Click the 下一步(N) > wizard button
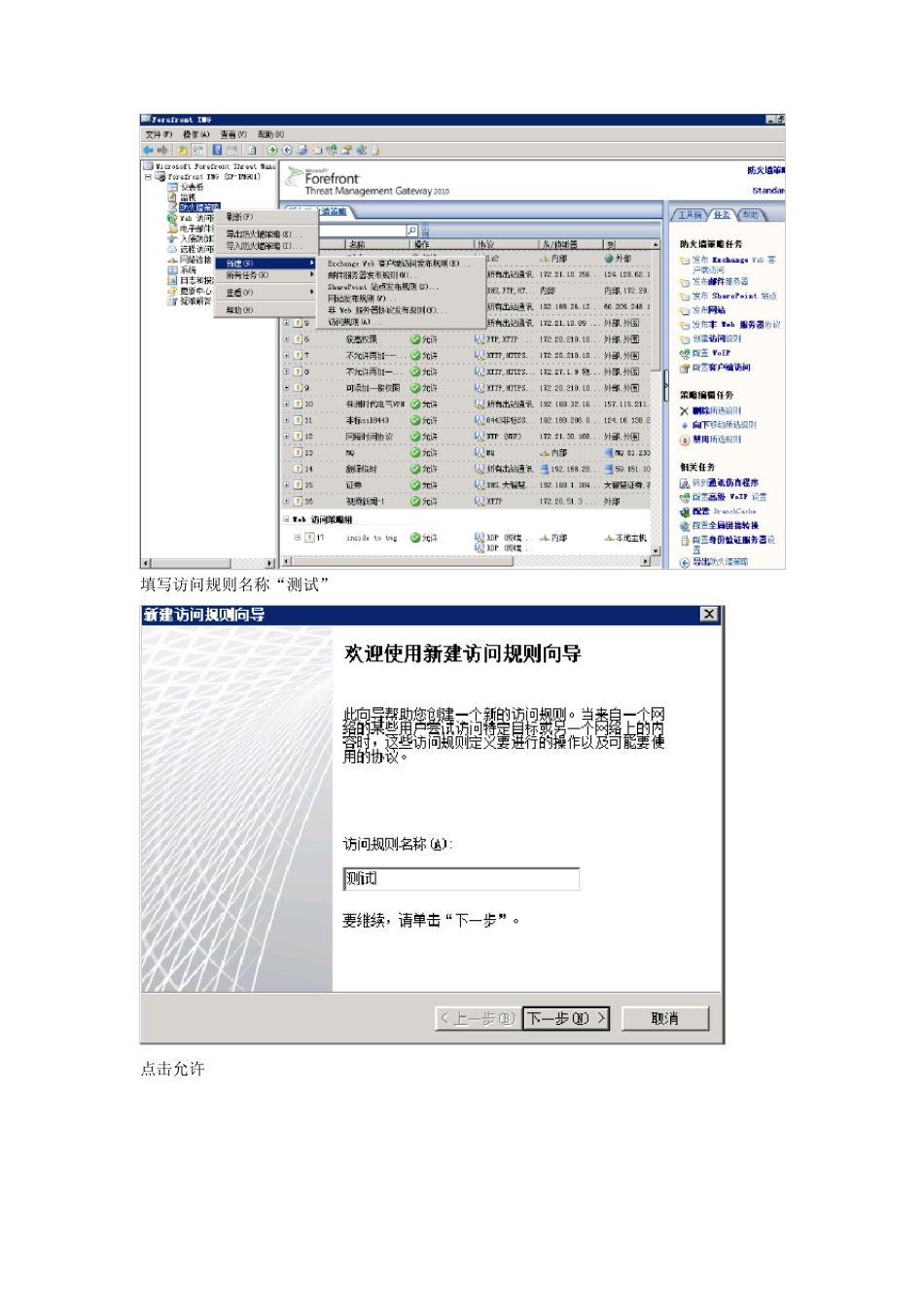Viewport: 924px width, 1307px height. tap(567, 1018)
